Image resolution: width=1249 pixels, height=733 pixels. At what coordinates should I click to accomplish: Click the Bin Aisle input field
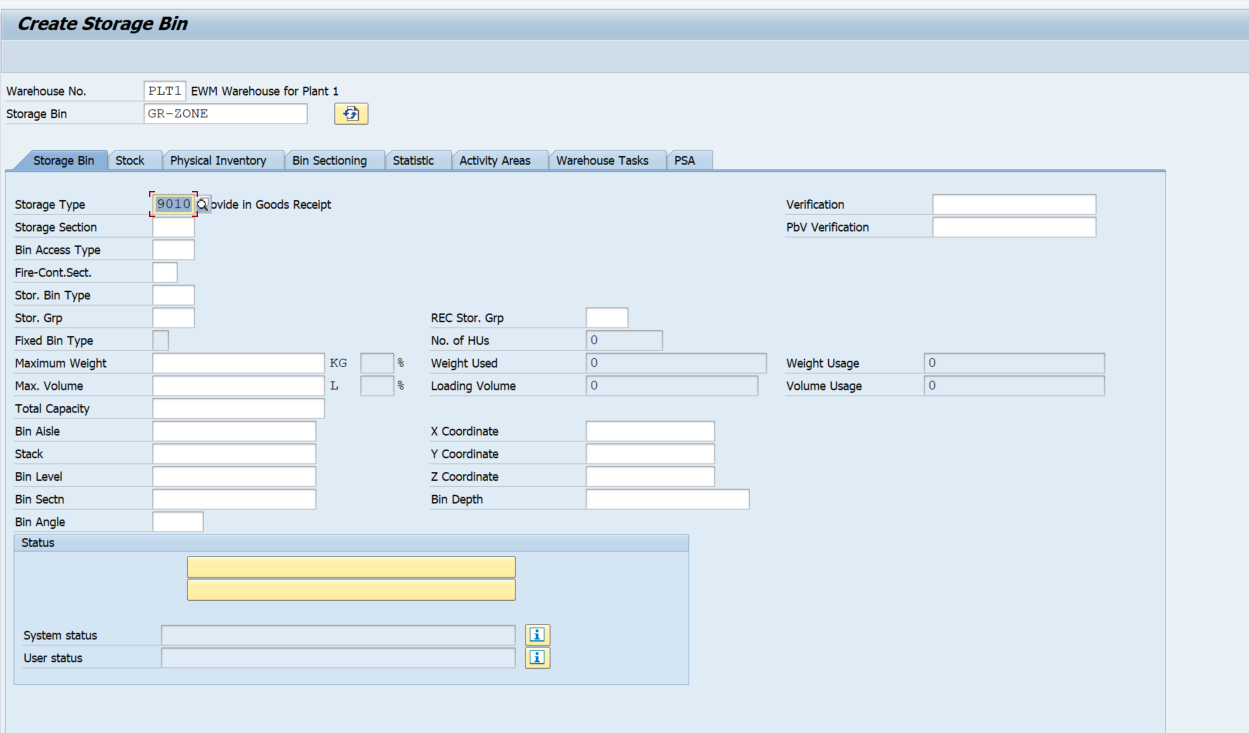point(234,431)
